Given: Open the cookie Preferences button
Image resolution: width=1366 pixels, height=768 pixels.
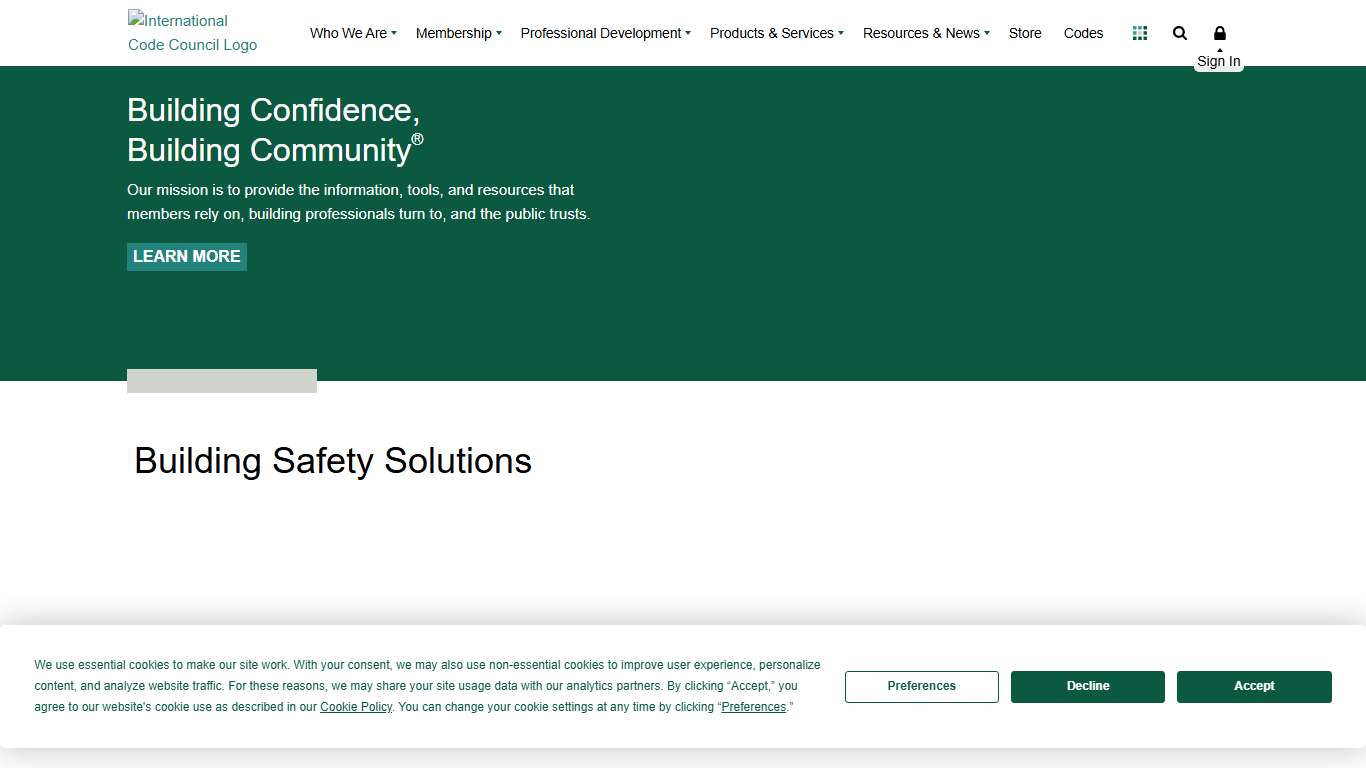Looking at the screenshot, I should tap(921, 686).
